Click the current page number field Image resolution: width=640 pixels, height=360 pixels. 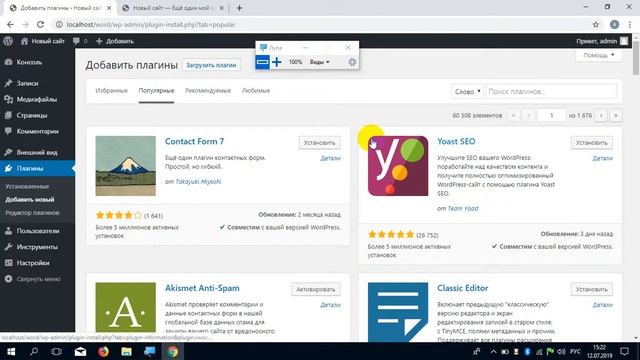click(x=551, y=116)
